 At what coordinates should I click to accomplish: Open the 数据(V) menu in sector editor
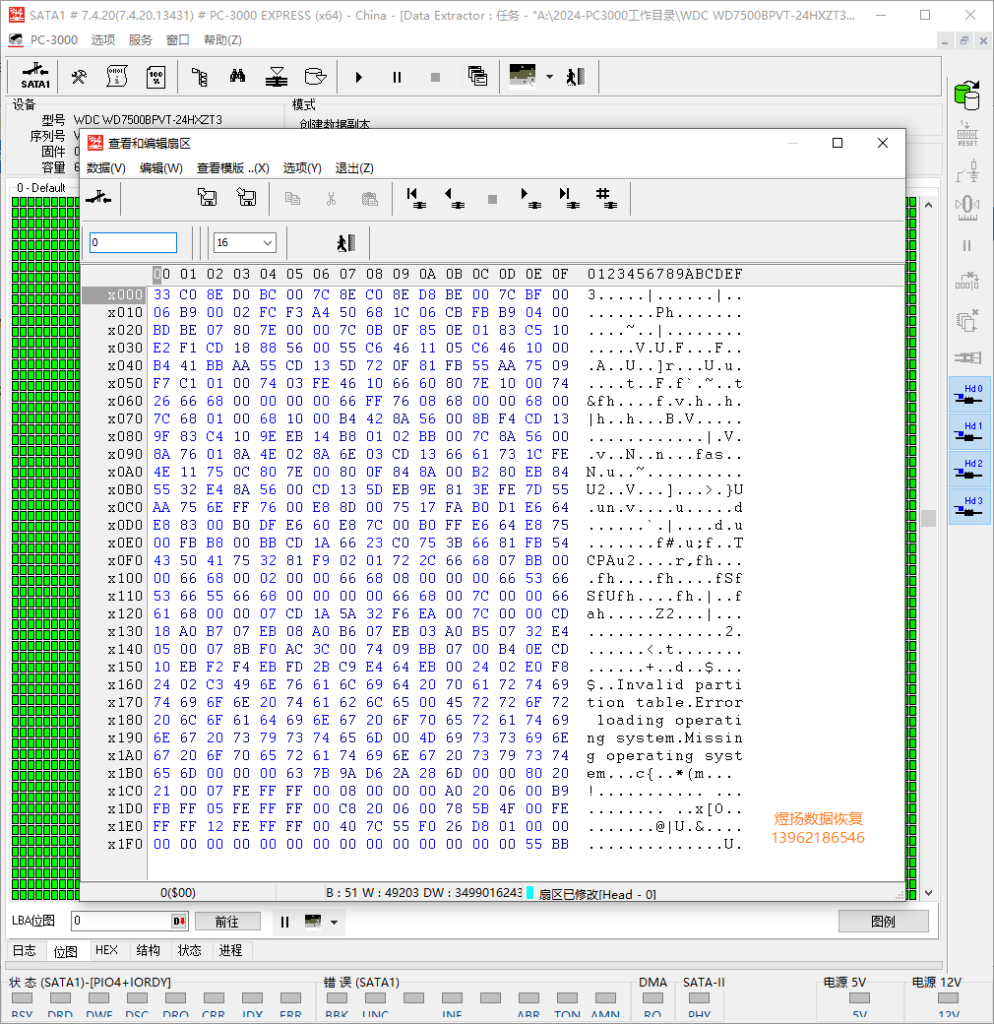tap(106, 168)
